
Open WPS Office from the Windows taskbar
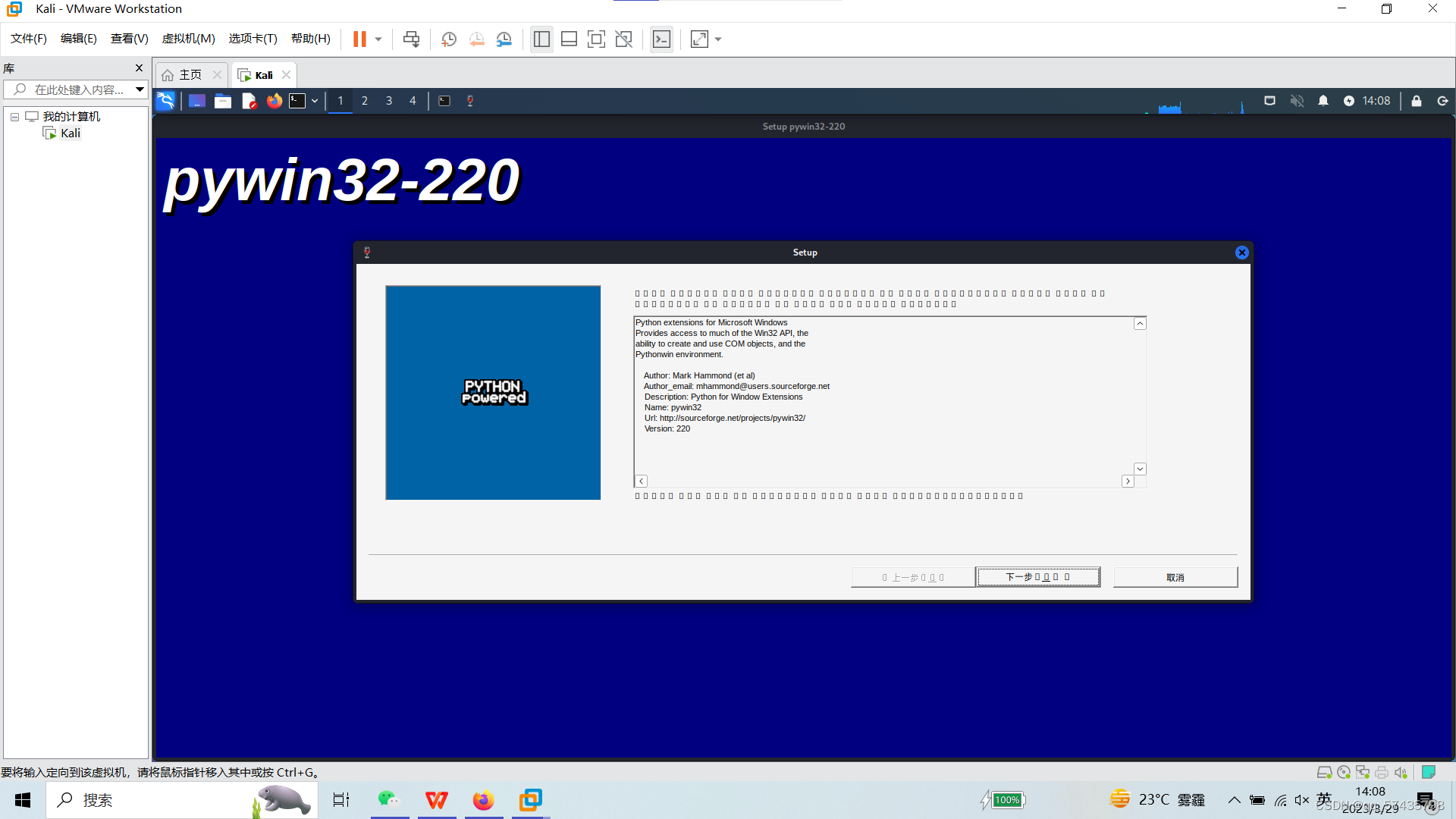click(x=437, y=800)
